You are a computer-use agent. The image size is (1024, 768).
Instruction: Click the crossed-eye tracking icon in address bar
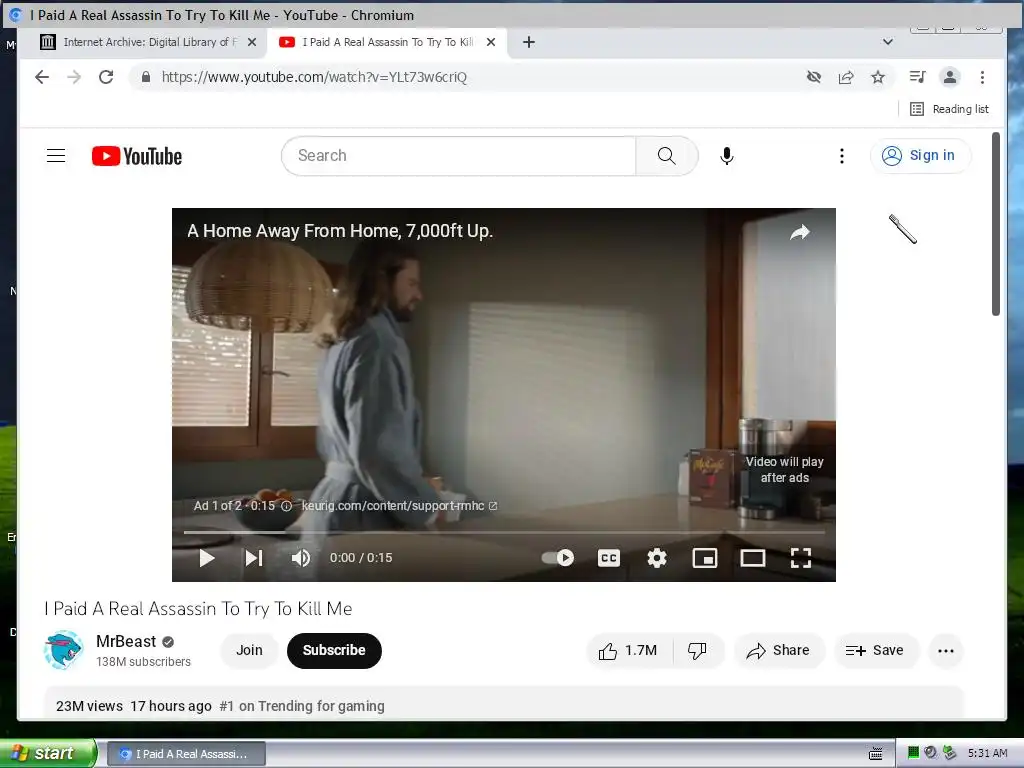coord(814,77)
